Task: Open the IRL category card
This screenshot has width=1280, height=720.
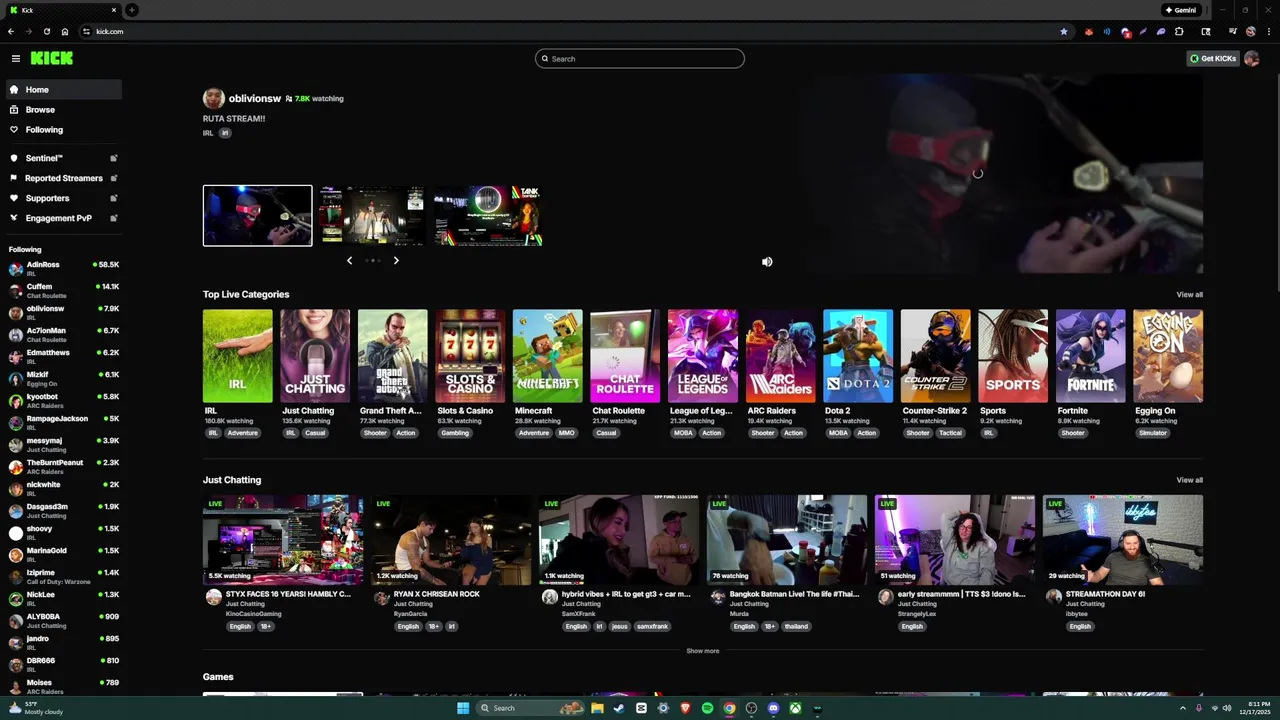Action: (x=238, y=356)
